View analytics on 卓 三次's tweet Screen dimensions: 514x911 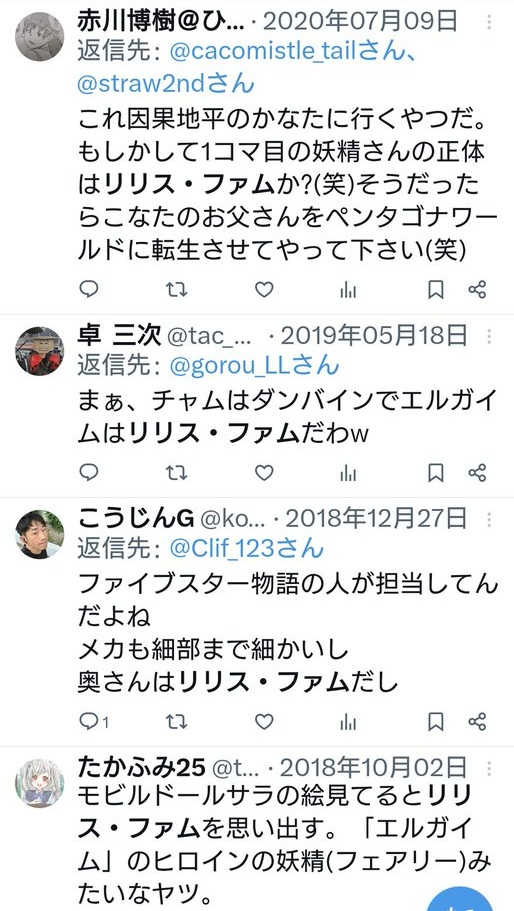(348, 473)
